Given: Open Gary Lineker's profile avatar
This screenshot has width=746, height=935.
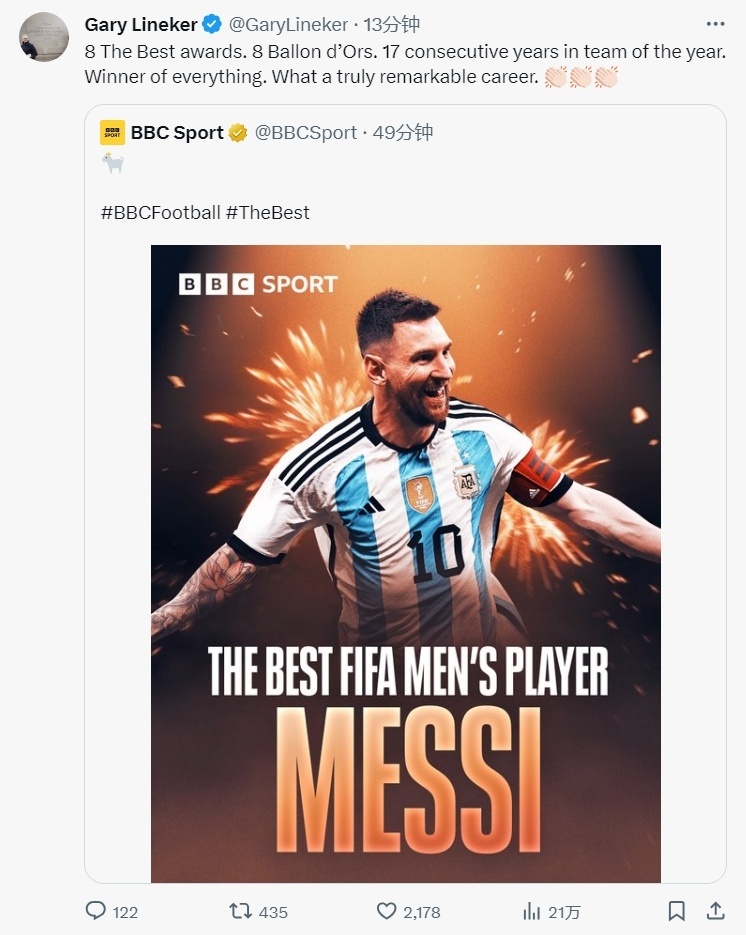Looking at the screenshot, I should [44, 38].
